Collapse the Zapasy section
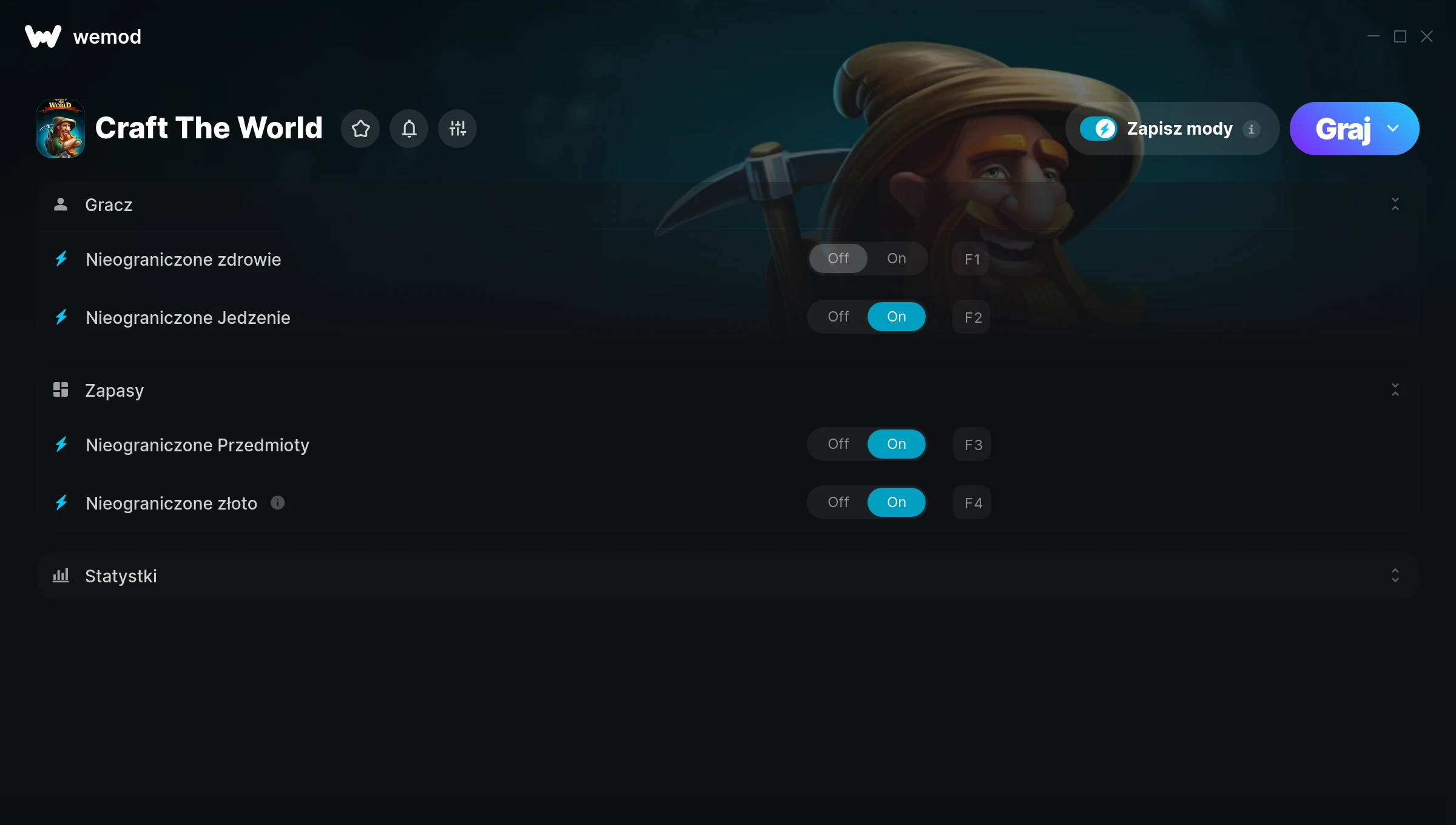Viewport: 1456px width, 825px height. [x=1395, y=390]
